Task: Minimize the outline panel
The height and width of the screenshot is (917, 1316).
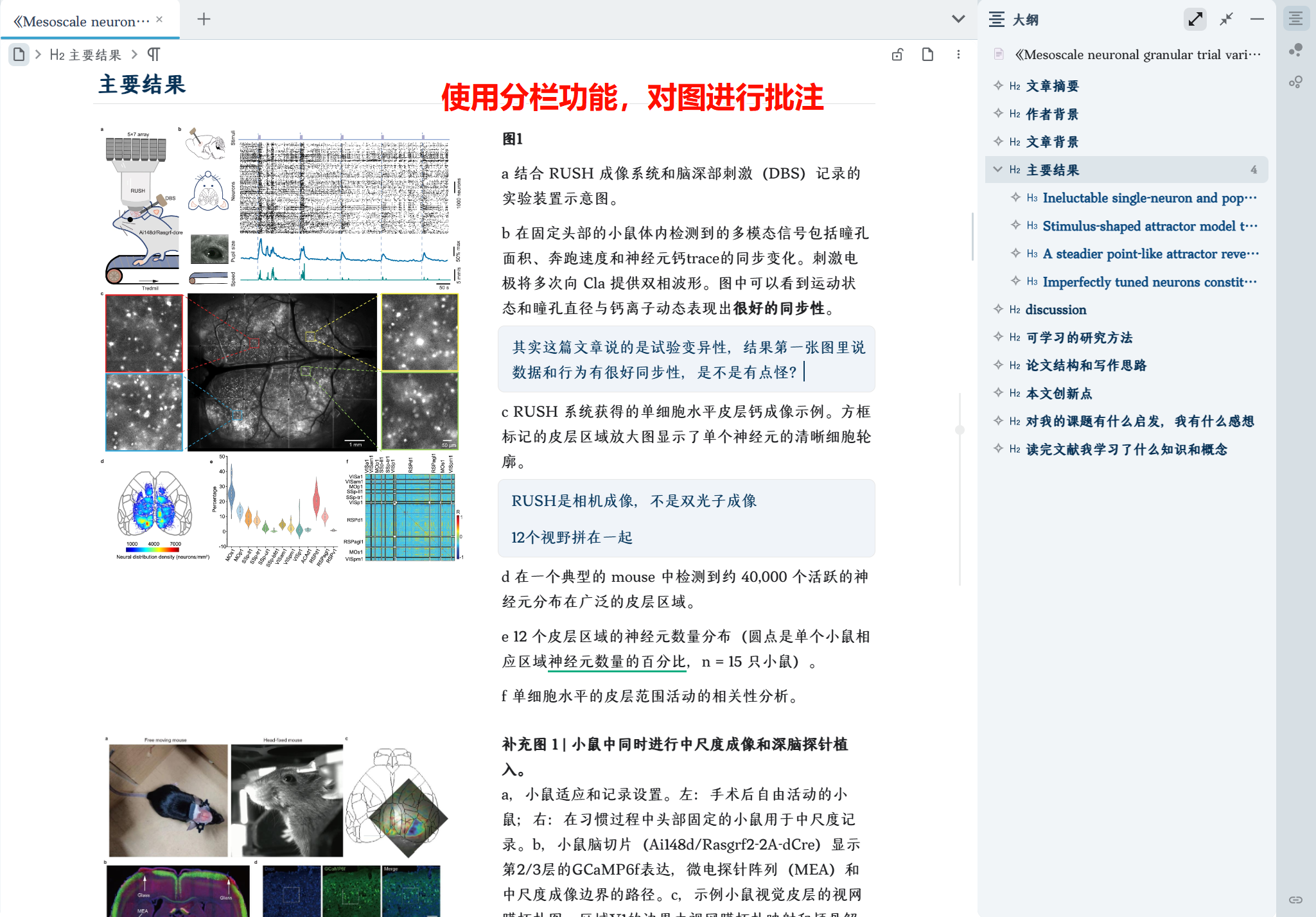Action: [x=1257, y=19]
